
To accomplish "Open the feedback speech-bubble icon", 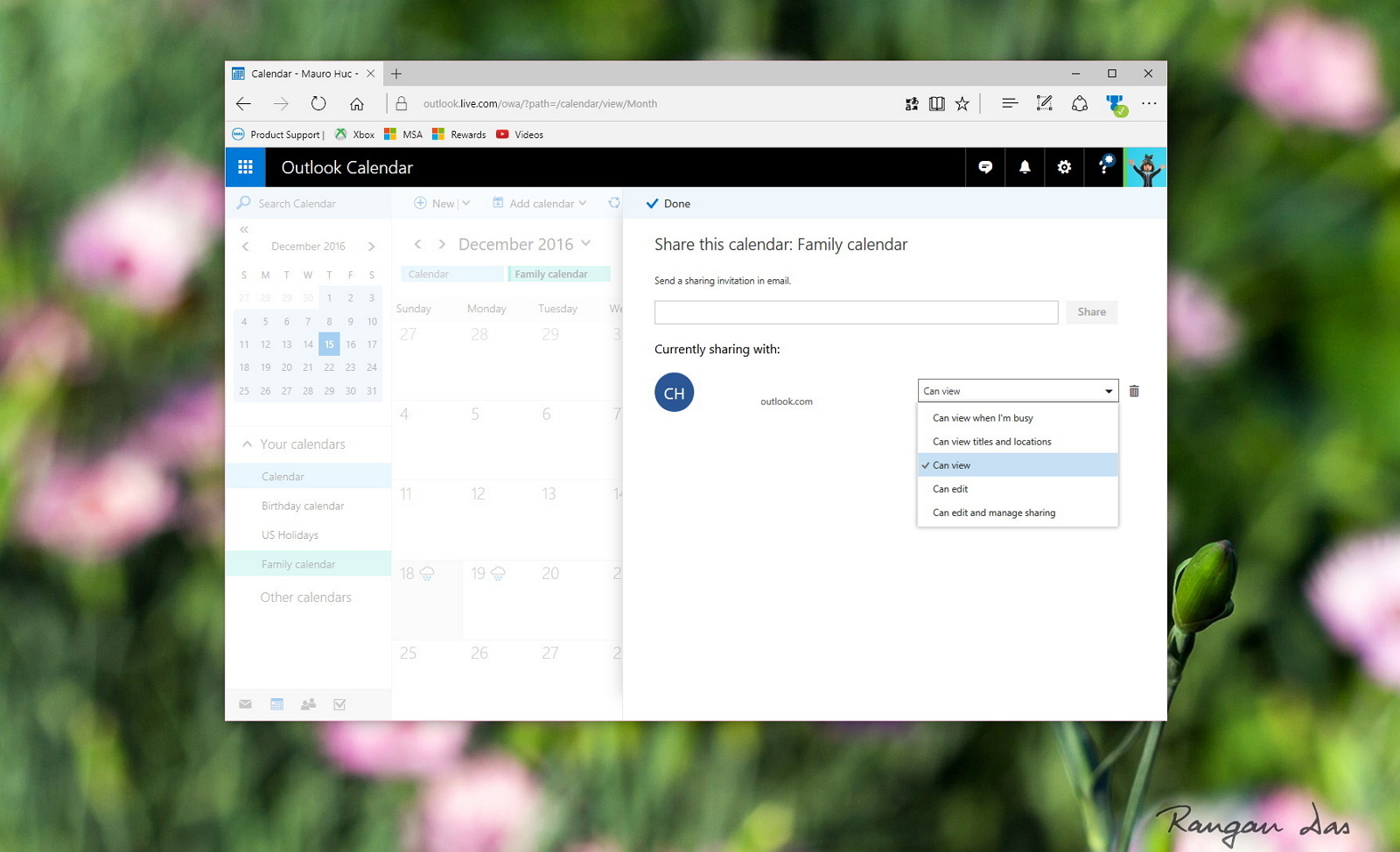I will [985, 167].
